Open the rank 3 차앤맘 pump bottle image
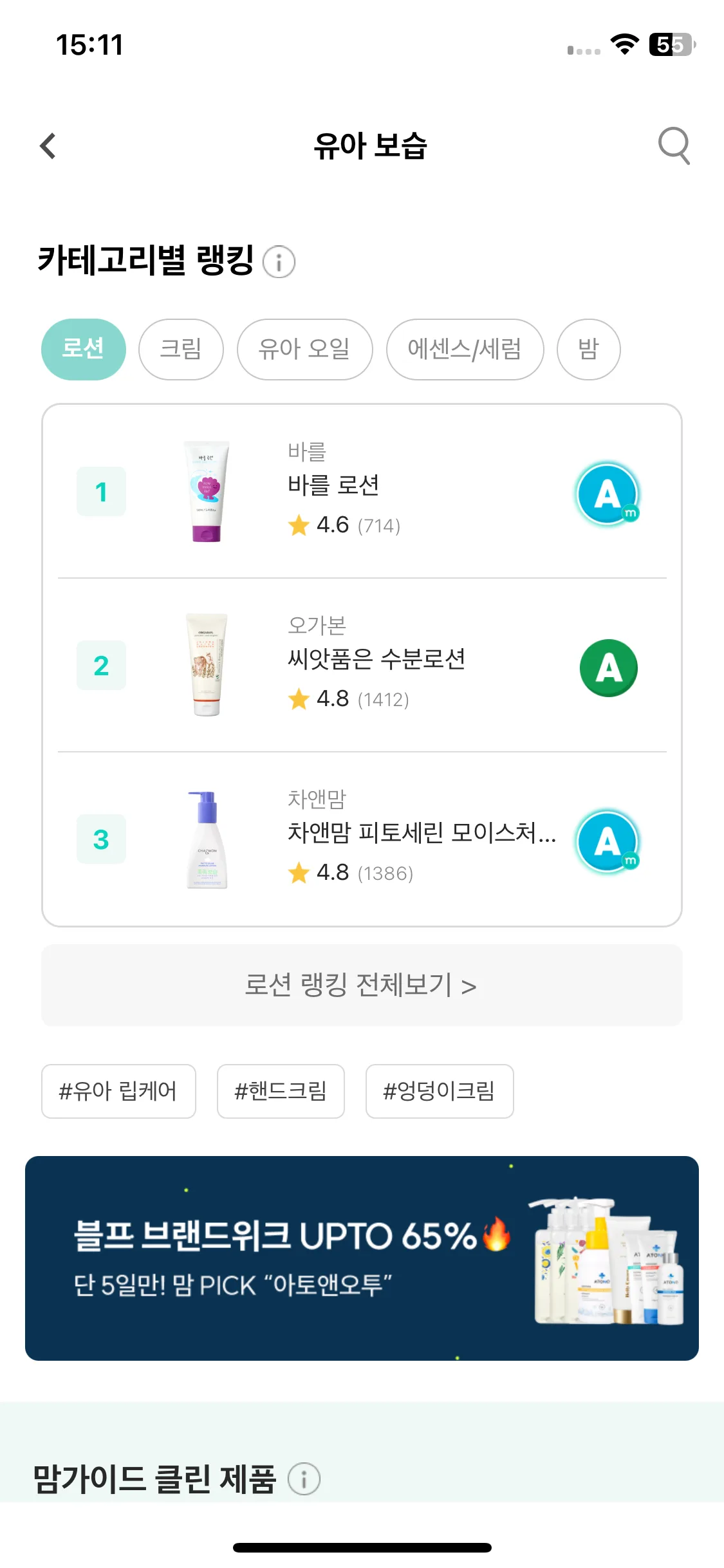Screen dimensions: 724x1568 207,839
